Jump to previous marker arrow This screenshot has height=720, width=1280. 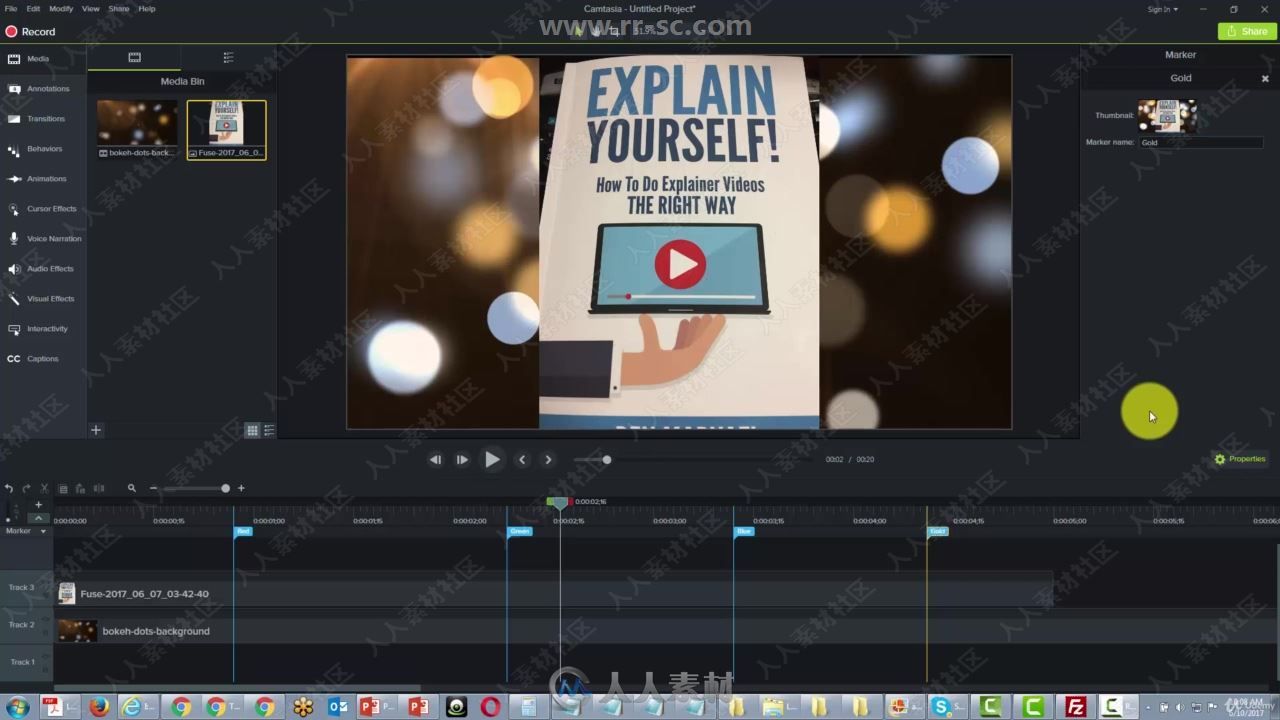(x=522, y=460)
